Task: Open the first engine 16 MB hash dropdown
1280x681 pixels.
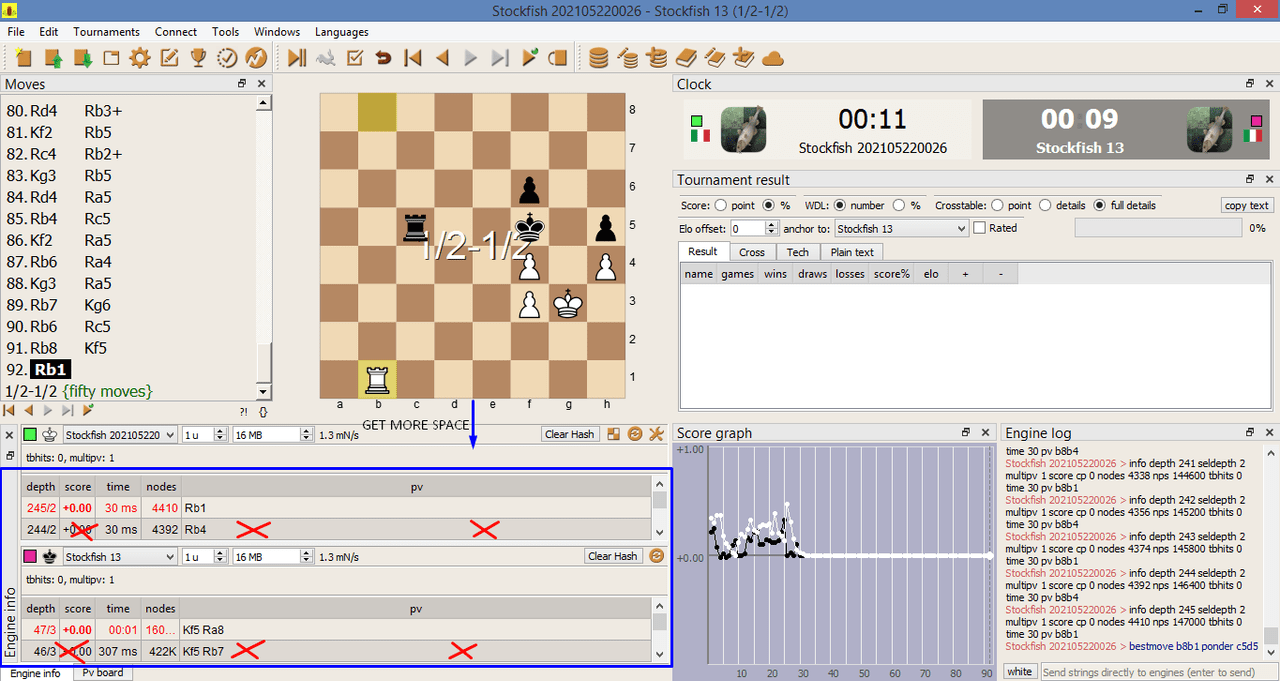Action: pos(272,434)
